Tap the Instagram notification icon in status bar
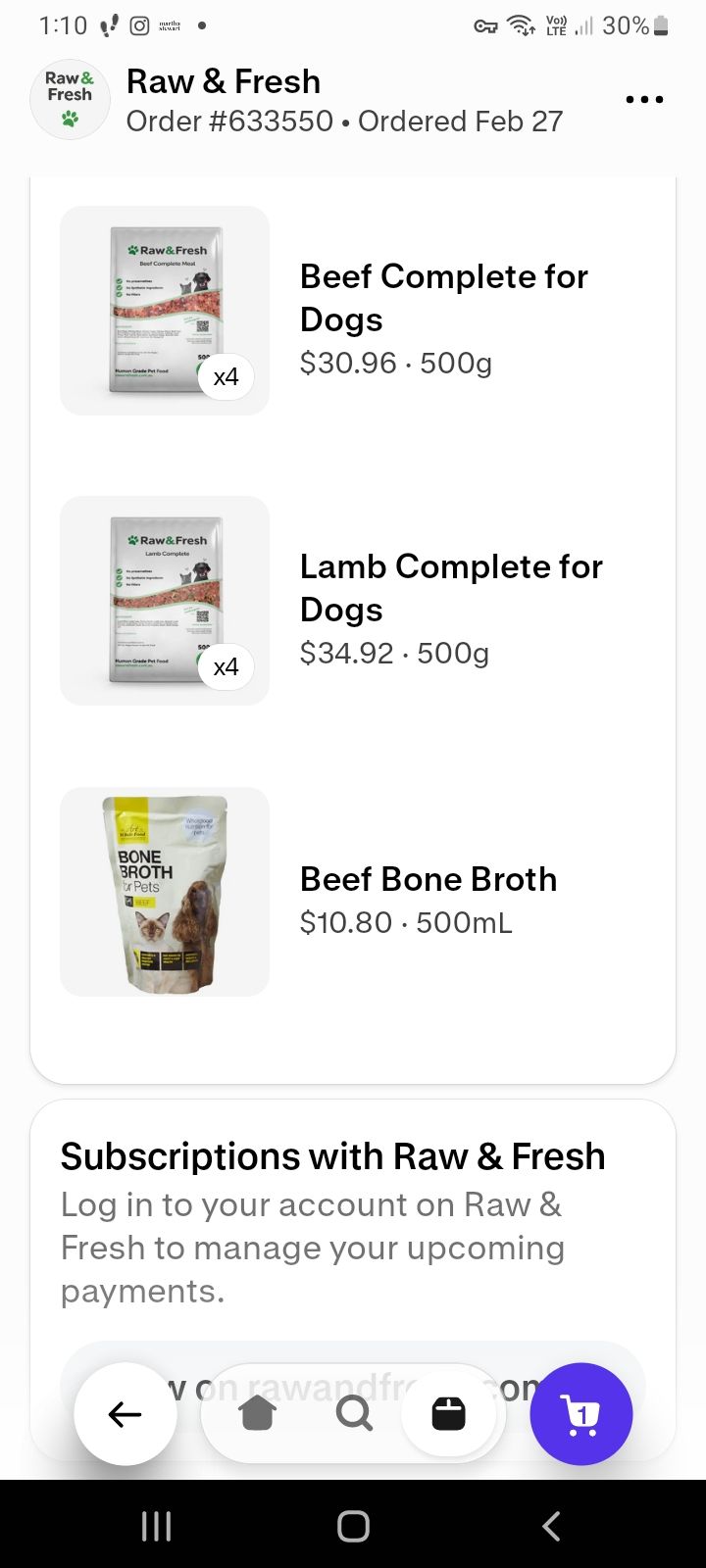 (x=140, y=26)
